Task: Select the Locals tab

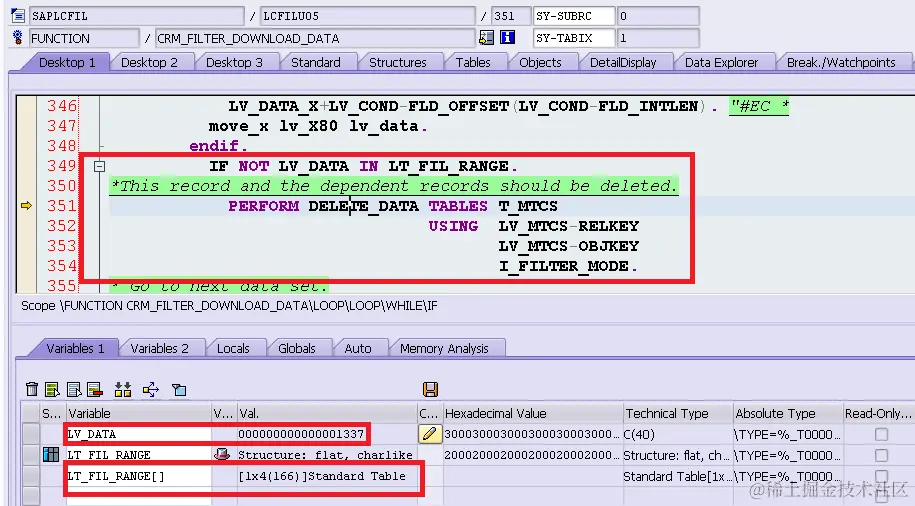Action: [x=233, y=348]
